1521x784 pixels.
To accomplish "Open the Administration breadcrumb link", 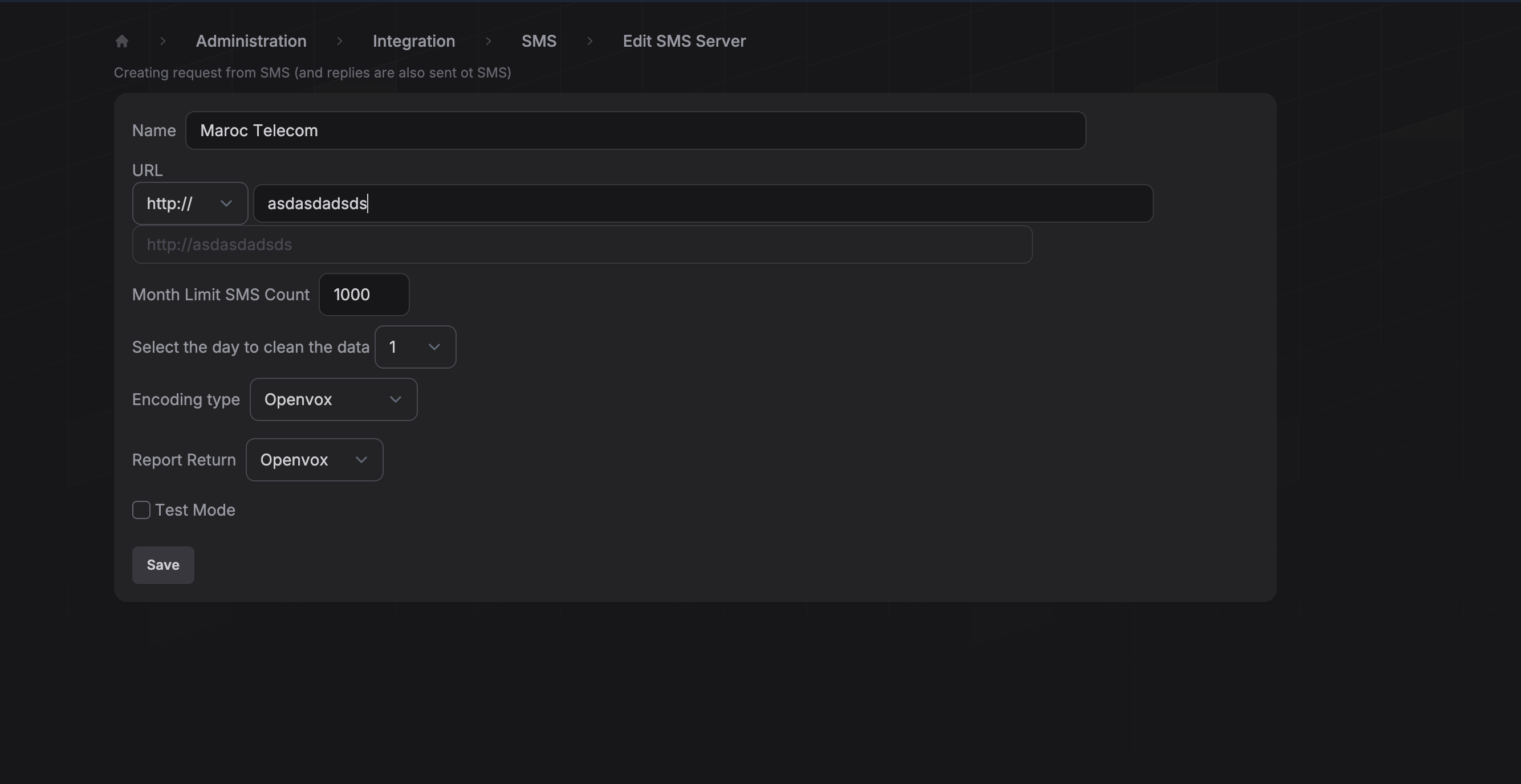I will tap(251, 41).
